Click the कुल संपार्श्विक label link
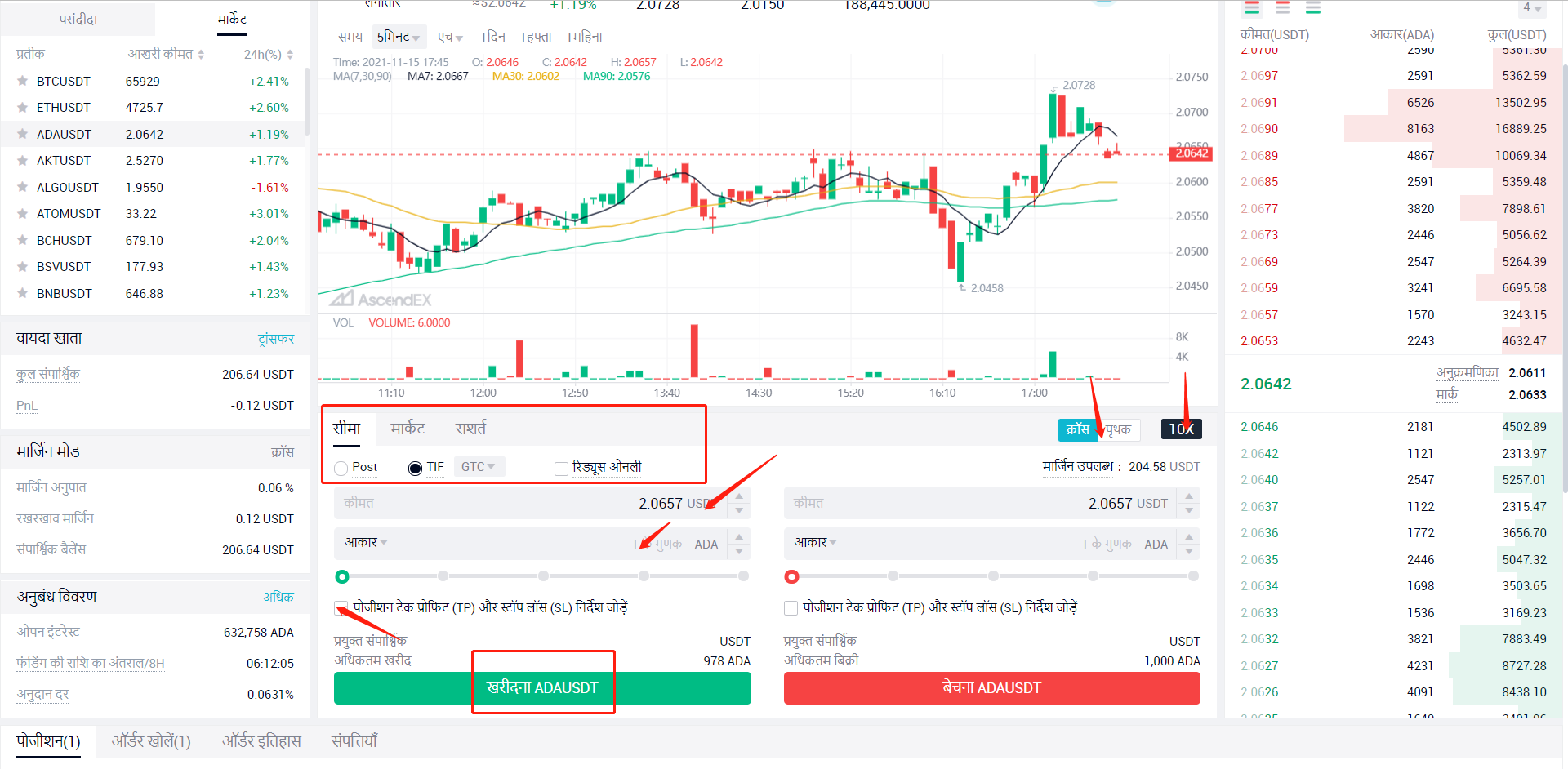The width and height of the screenshot is (1568, 769). coord(48,374)
